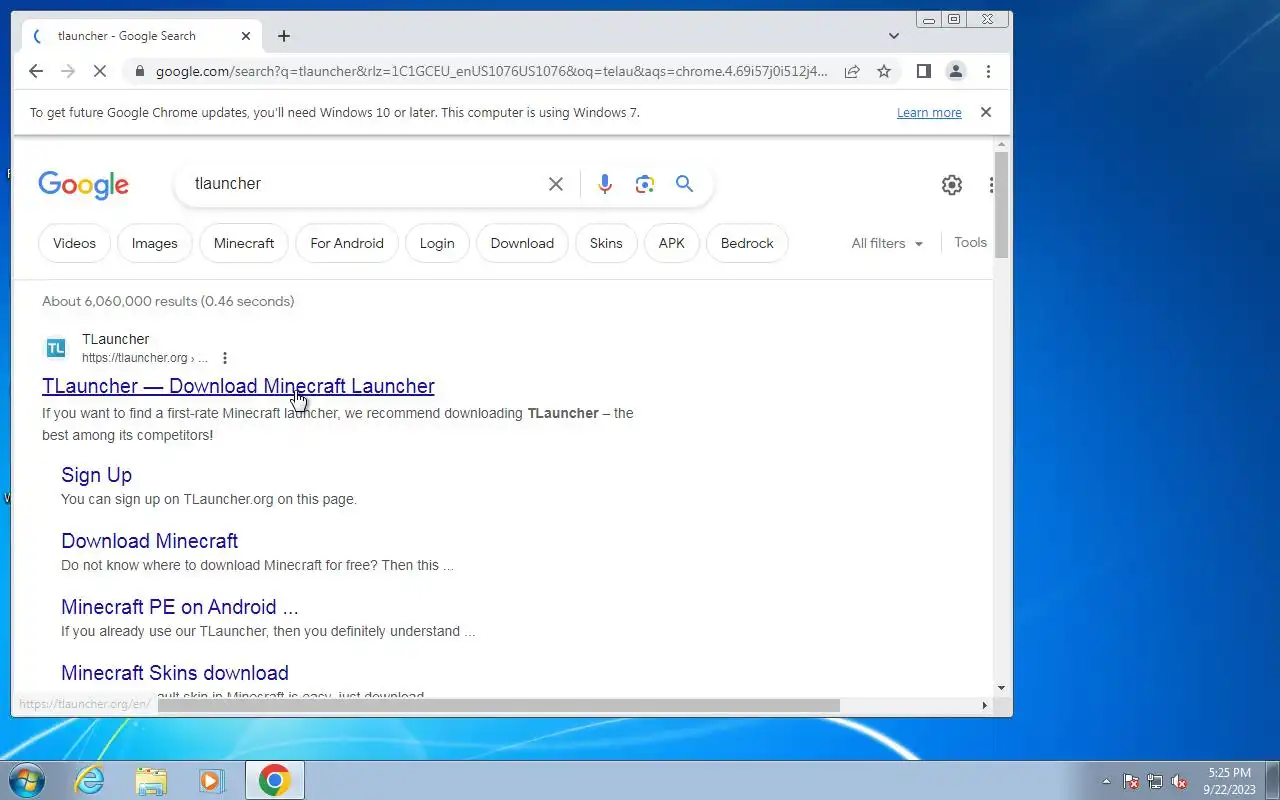The width and height of the screenshot is (1280, 800).
Task: Click the address bar URL
Action: click(492, 71)
